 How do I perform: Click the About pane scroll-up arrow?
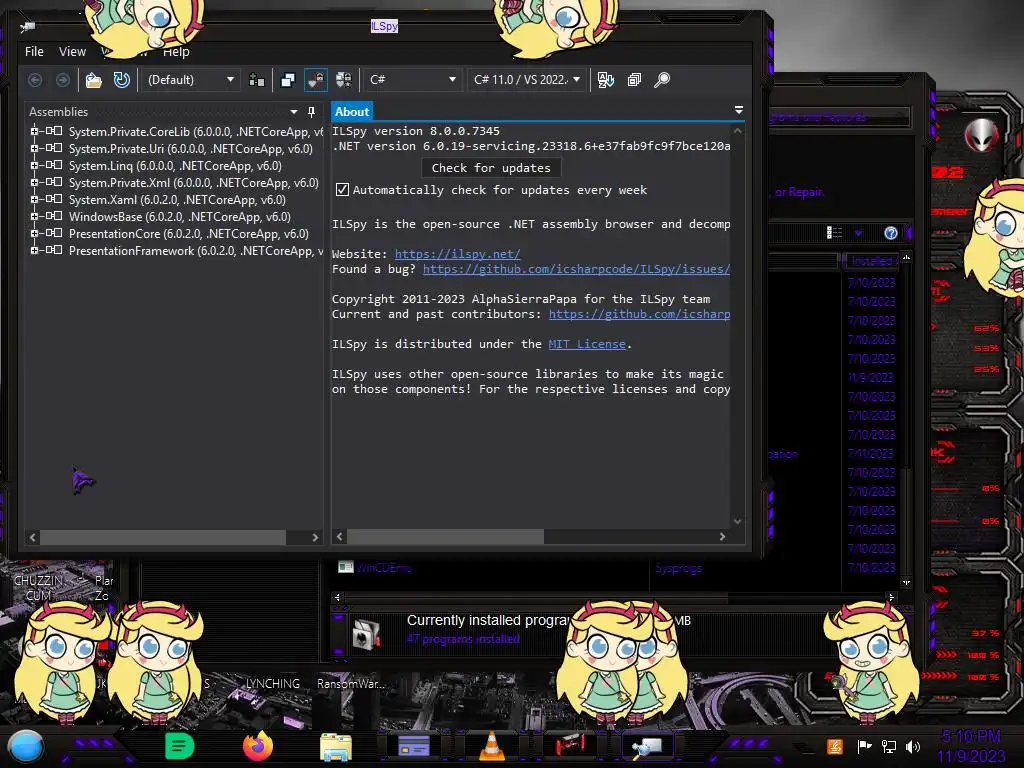[x=737, y=131]
